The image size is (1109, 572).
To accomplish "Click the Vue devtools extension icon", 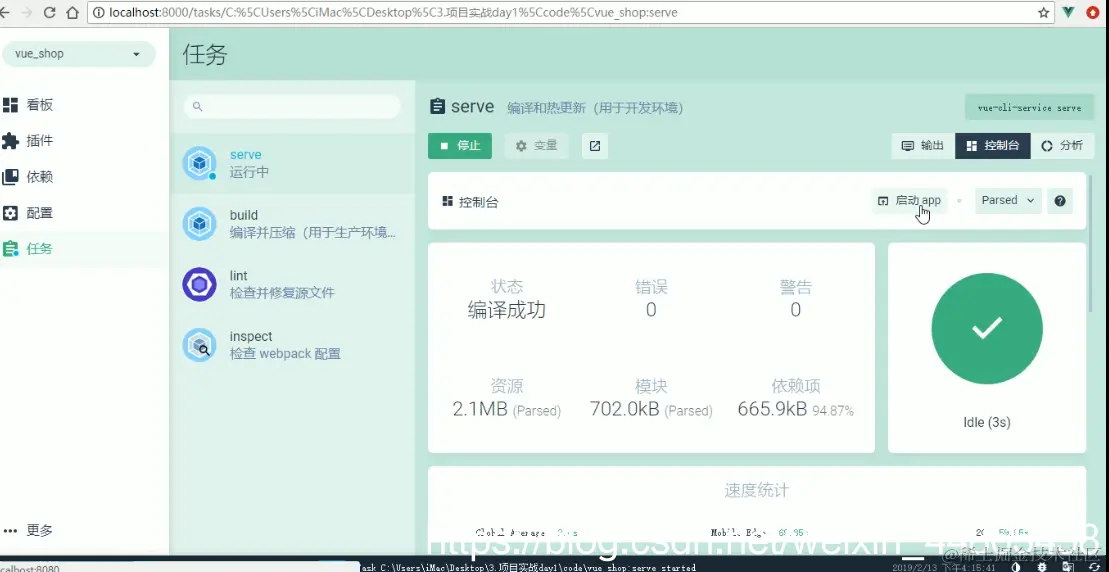I will coord(1068,12).
